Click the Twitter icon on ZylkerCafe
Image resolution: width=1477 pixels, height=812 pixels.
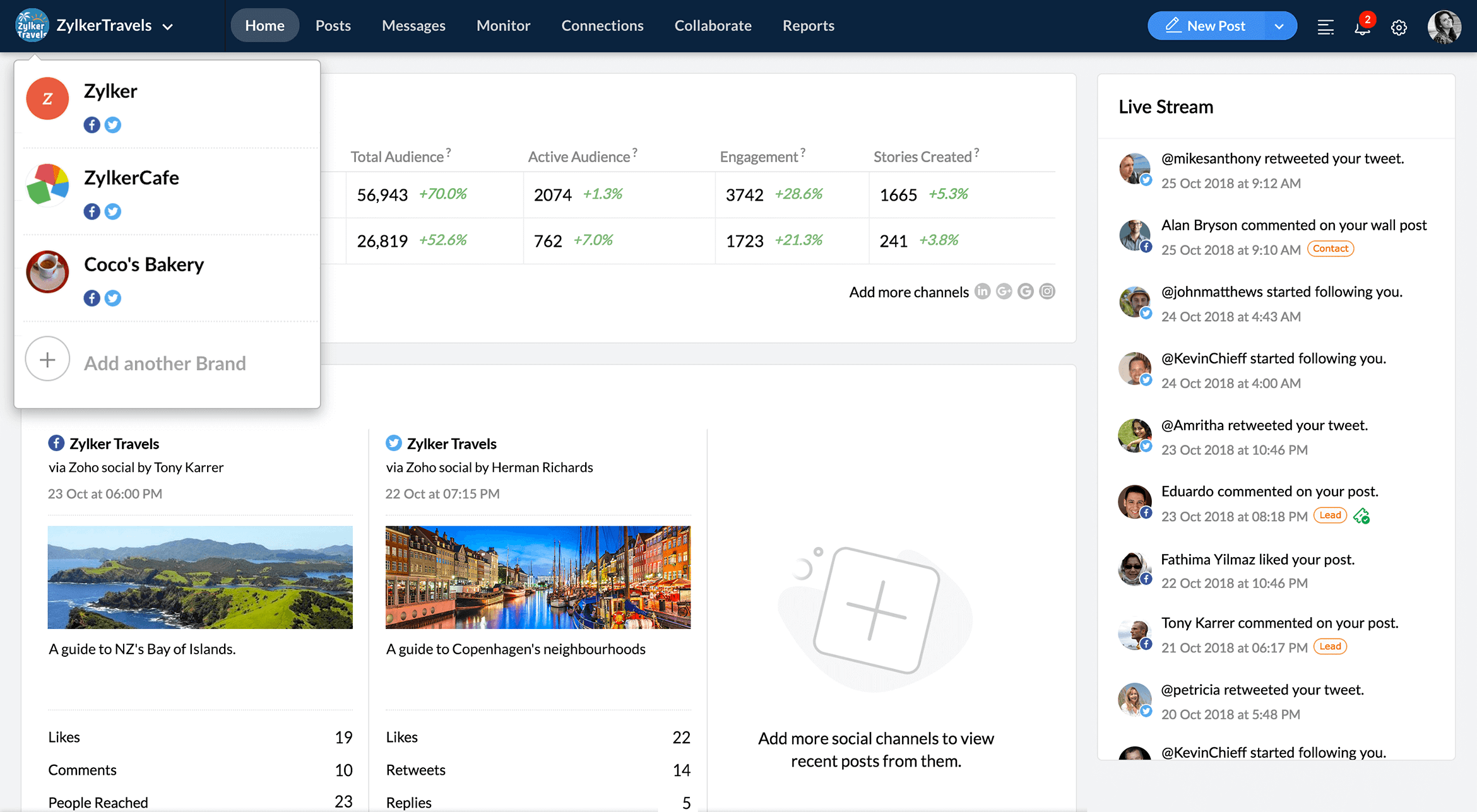coord(112,211)
